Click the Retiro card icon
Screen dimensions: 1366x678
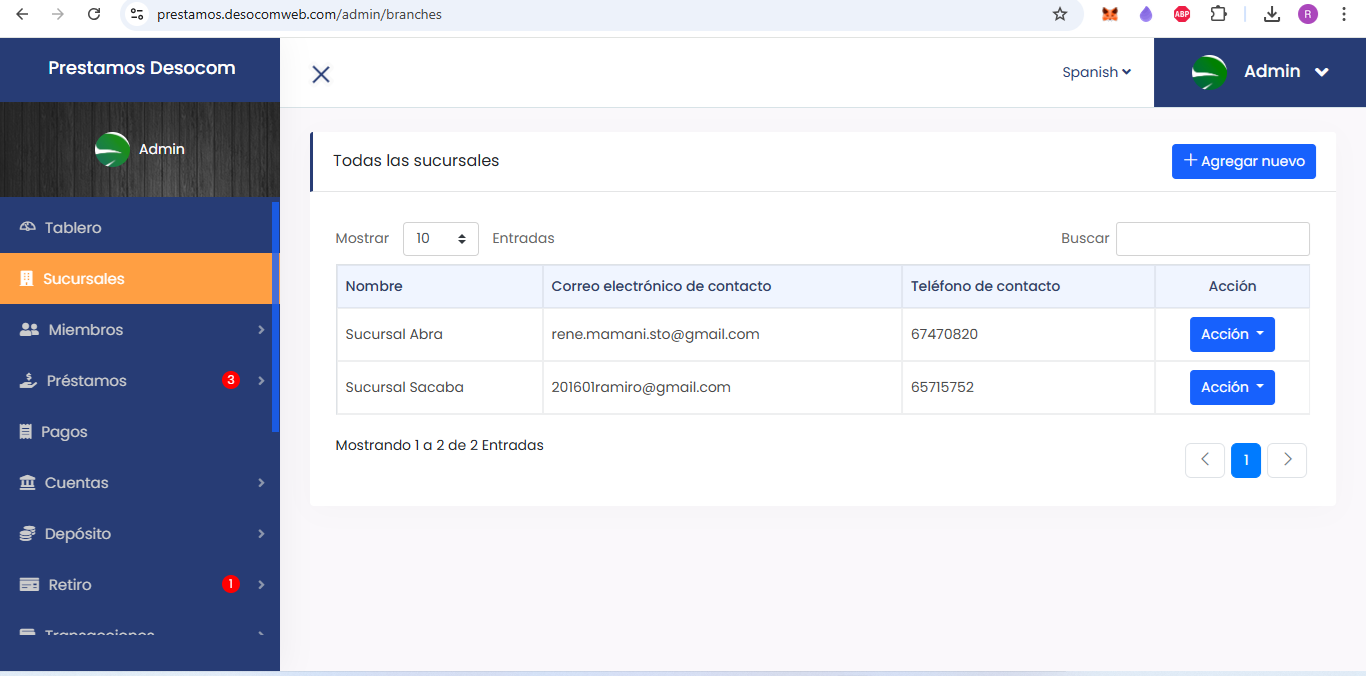click(x=30, y=585)
